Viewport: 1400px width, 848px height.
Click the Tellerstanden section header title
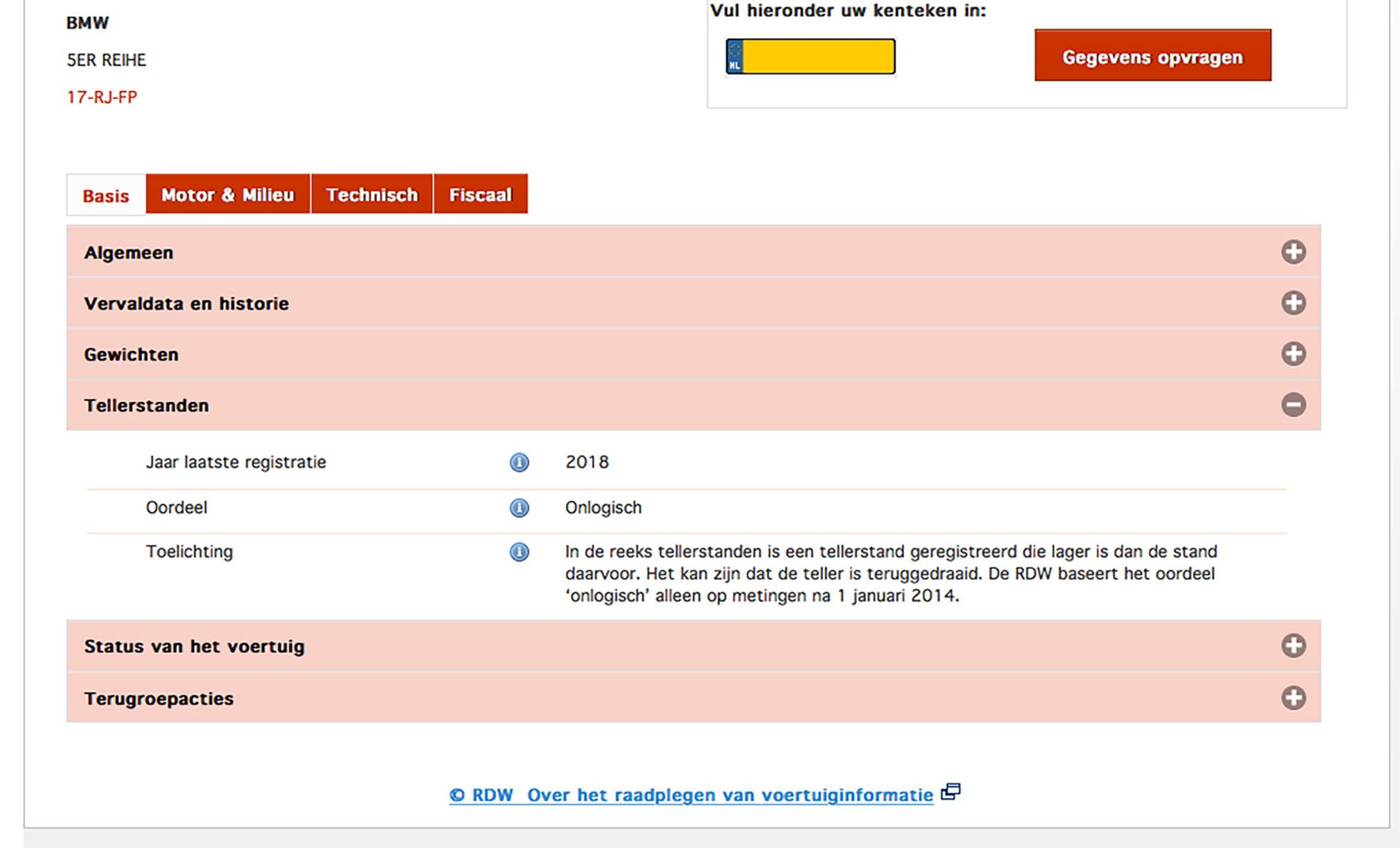147,406
